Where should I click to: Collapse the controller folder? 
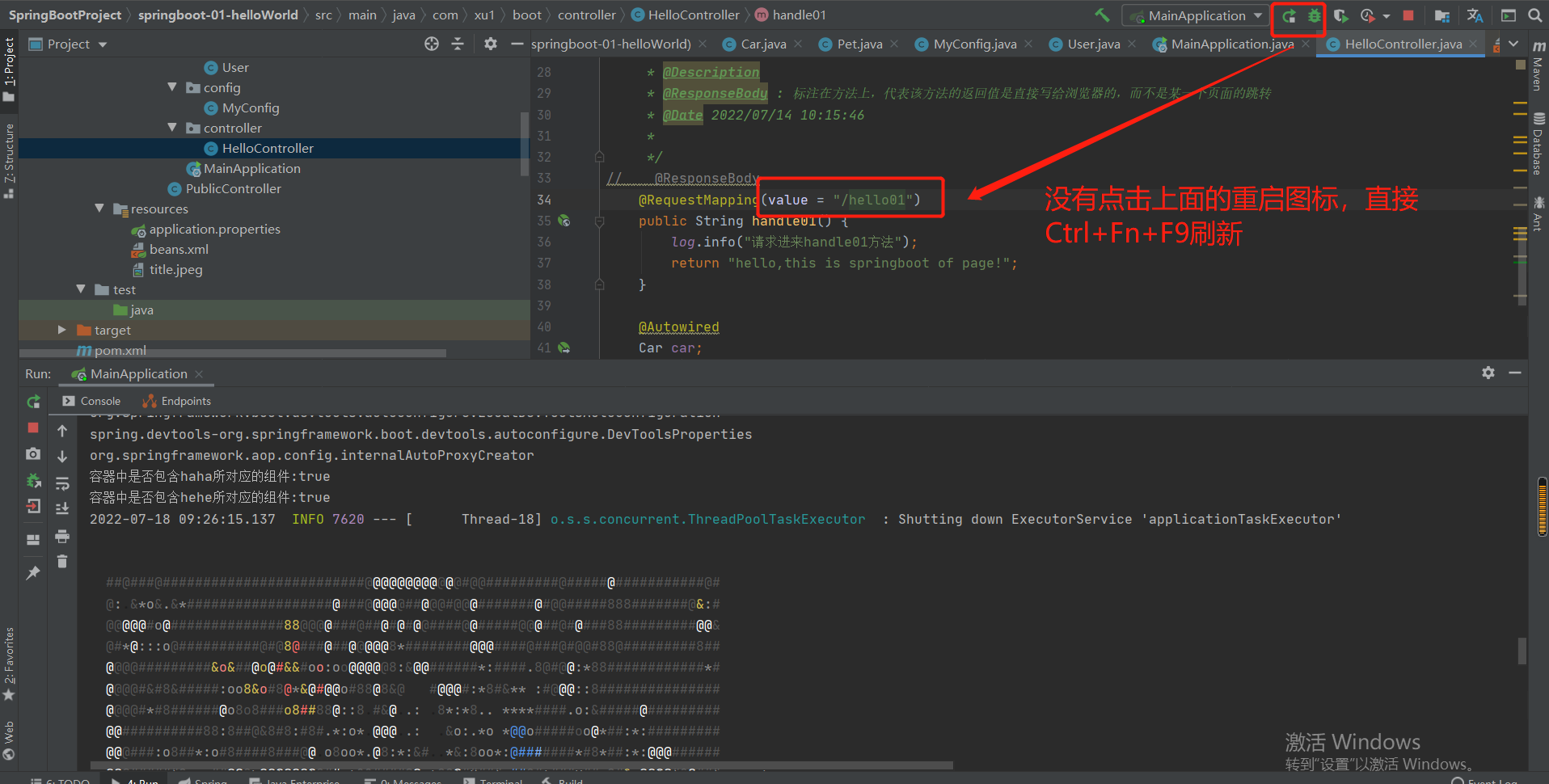(172, 128)
